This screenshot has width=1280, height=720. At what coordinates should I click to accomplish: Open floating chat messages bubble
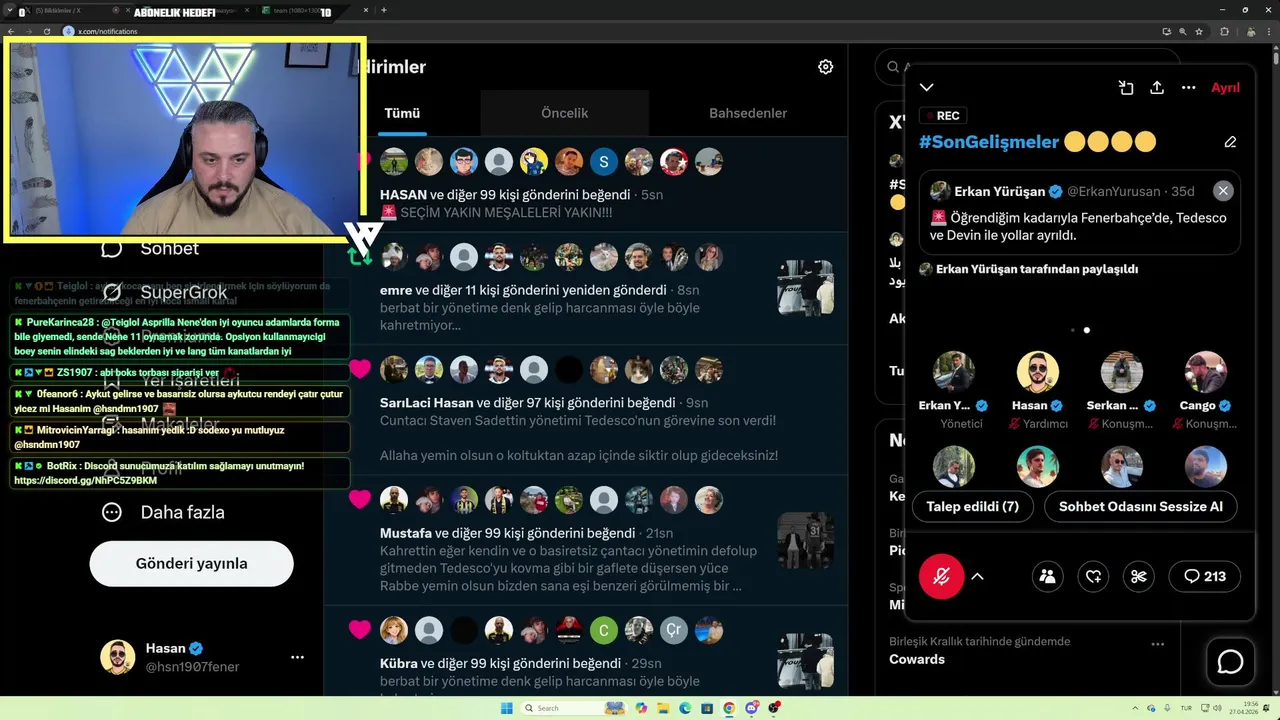[1230, 662]
